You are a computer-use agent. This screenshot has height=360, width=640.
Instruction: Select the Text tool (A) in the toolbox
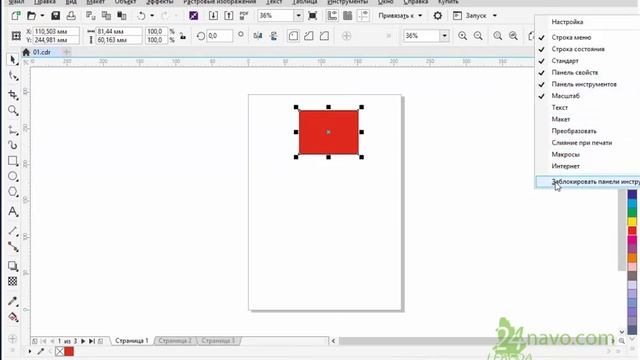click(13, 211)
